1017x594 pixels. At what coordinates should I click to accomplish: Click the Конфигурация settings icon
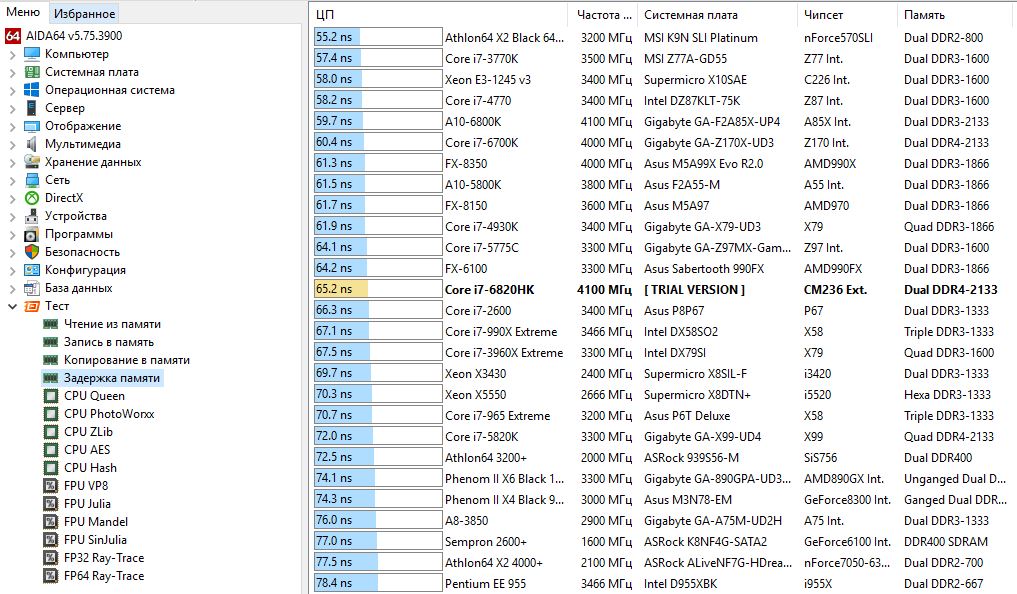pyautogui.click(x=32, y=270)
